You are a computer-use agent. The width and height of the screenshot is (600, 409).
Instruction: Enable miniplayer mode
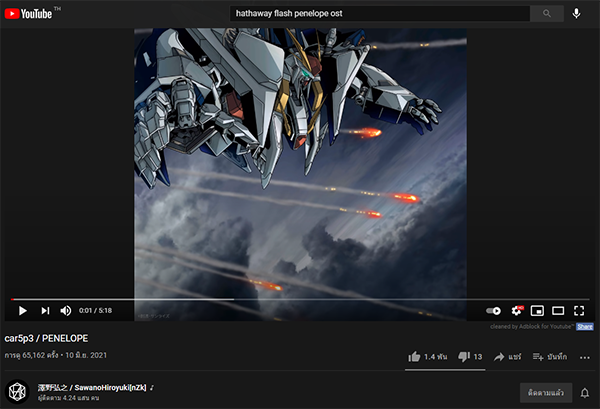click(538, 311)
